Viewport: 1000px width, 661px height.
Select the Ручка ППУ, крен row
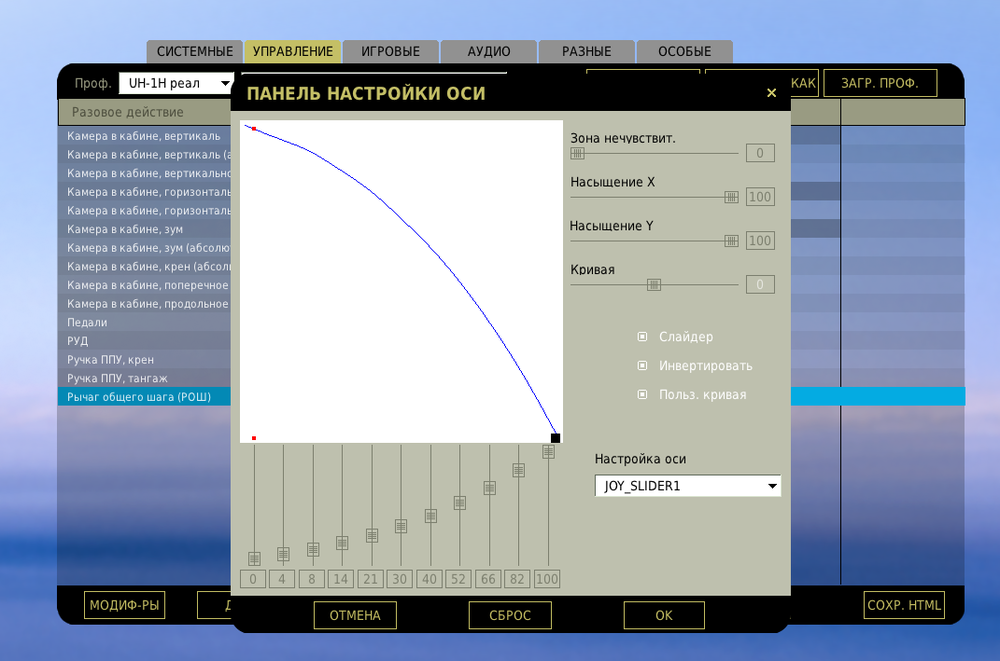(145, 359)
